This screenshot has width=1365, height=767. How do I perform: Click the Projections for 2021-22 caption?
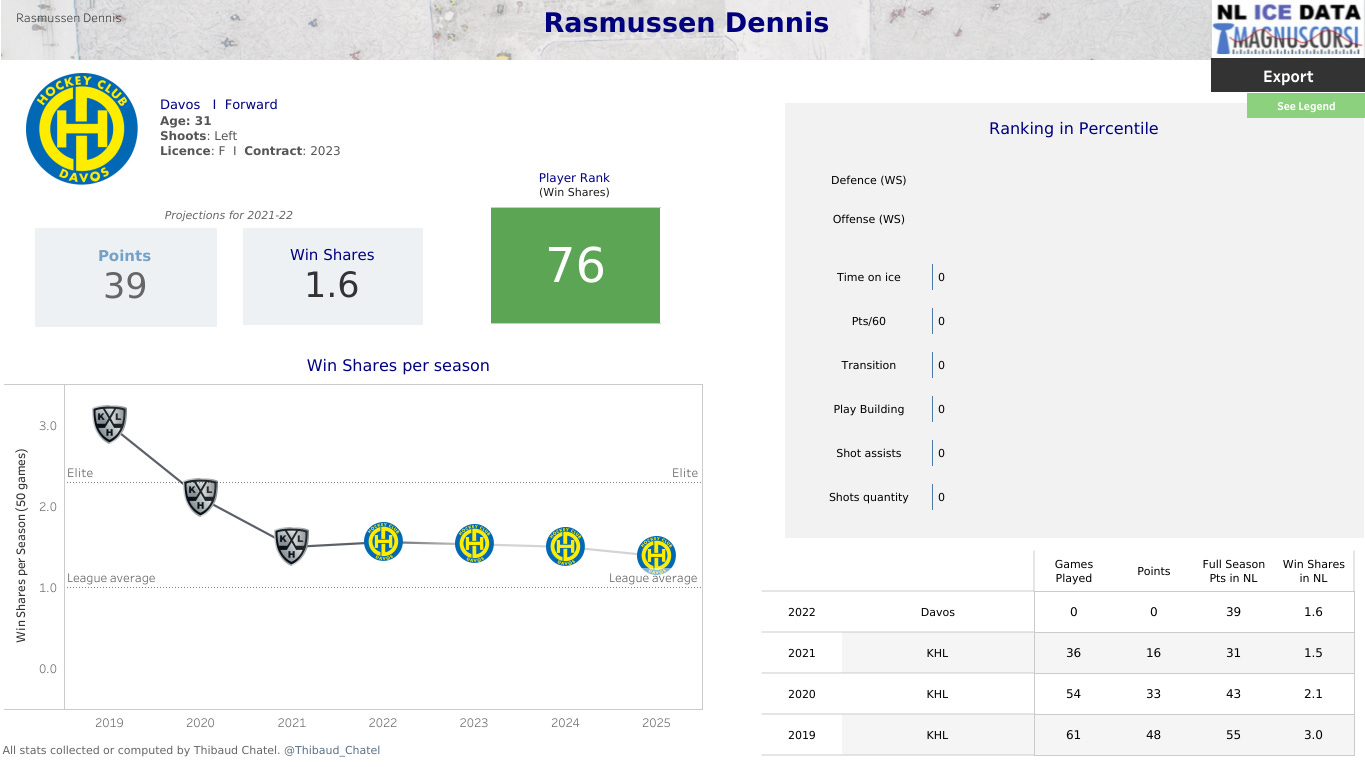click(229, 215)
